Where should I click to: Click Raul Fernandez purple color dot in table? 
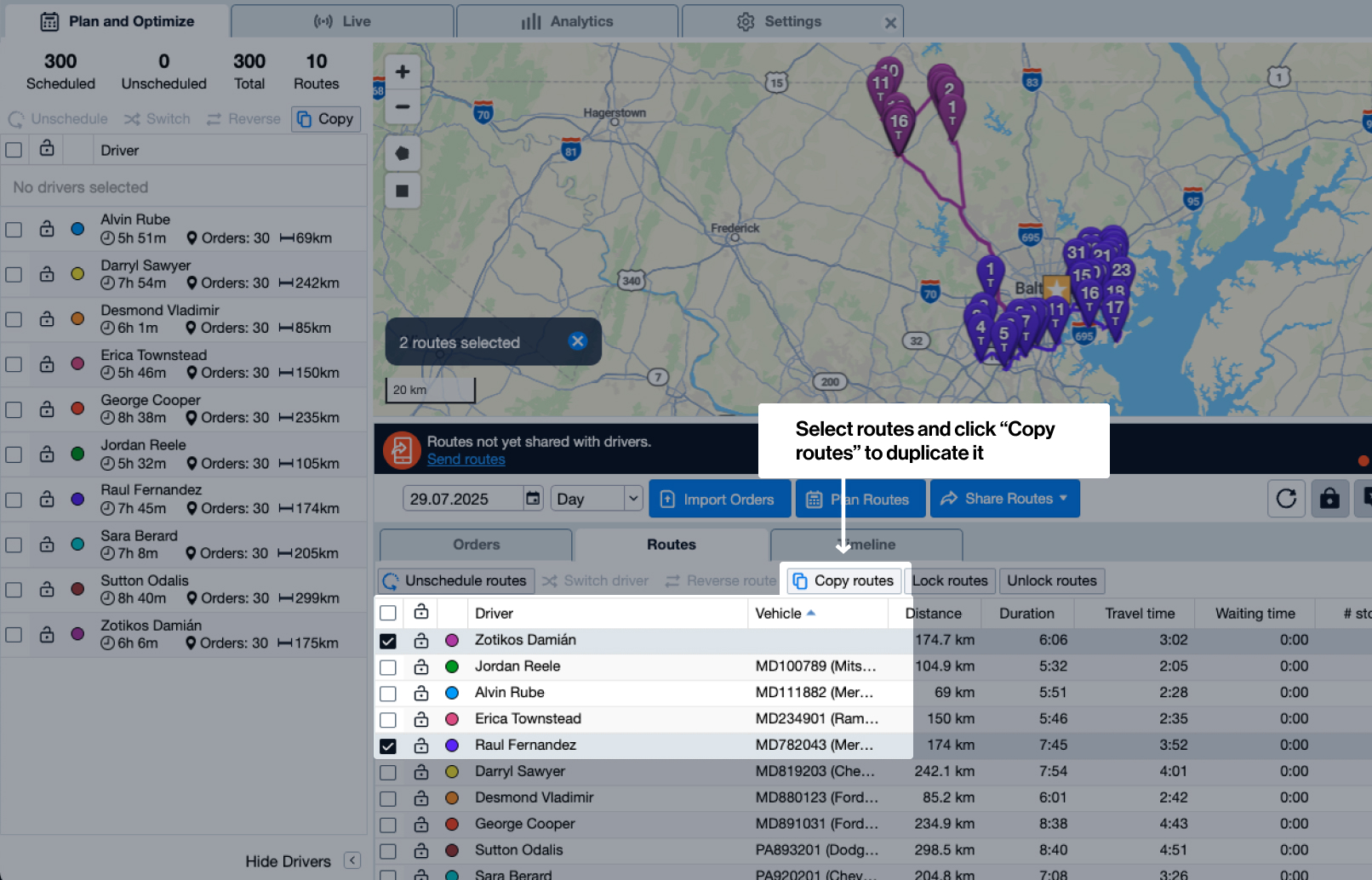452,746
